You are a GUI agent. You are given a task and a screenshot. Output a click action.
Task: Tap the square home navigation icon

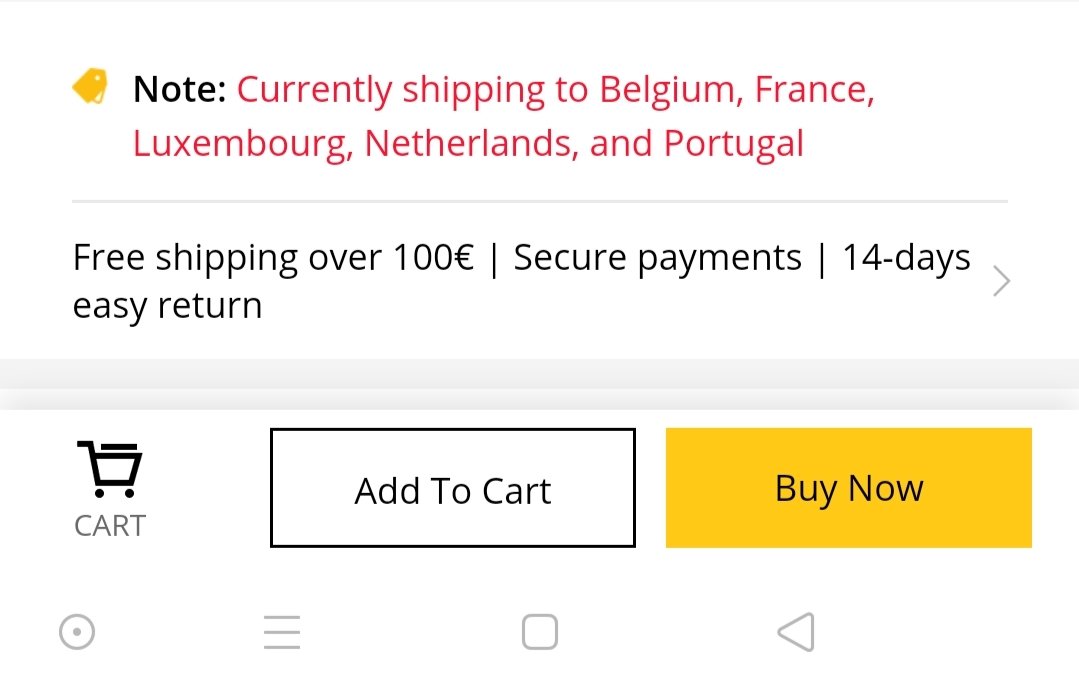coord(540,632)
